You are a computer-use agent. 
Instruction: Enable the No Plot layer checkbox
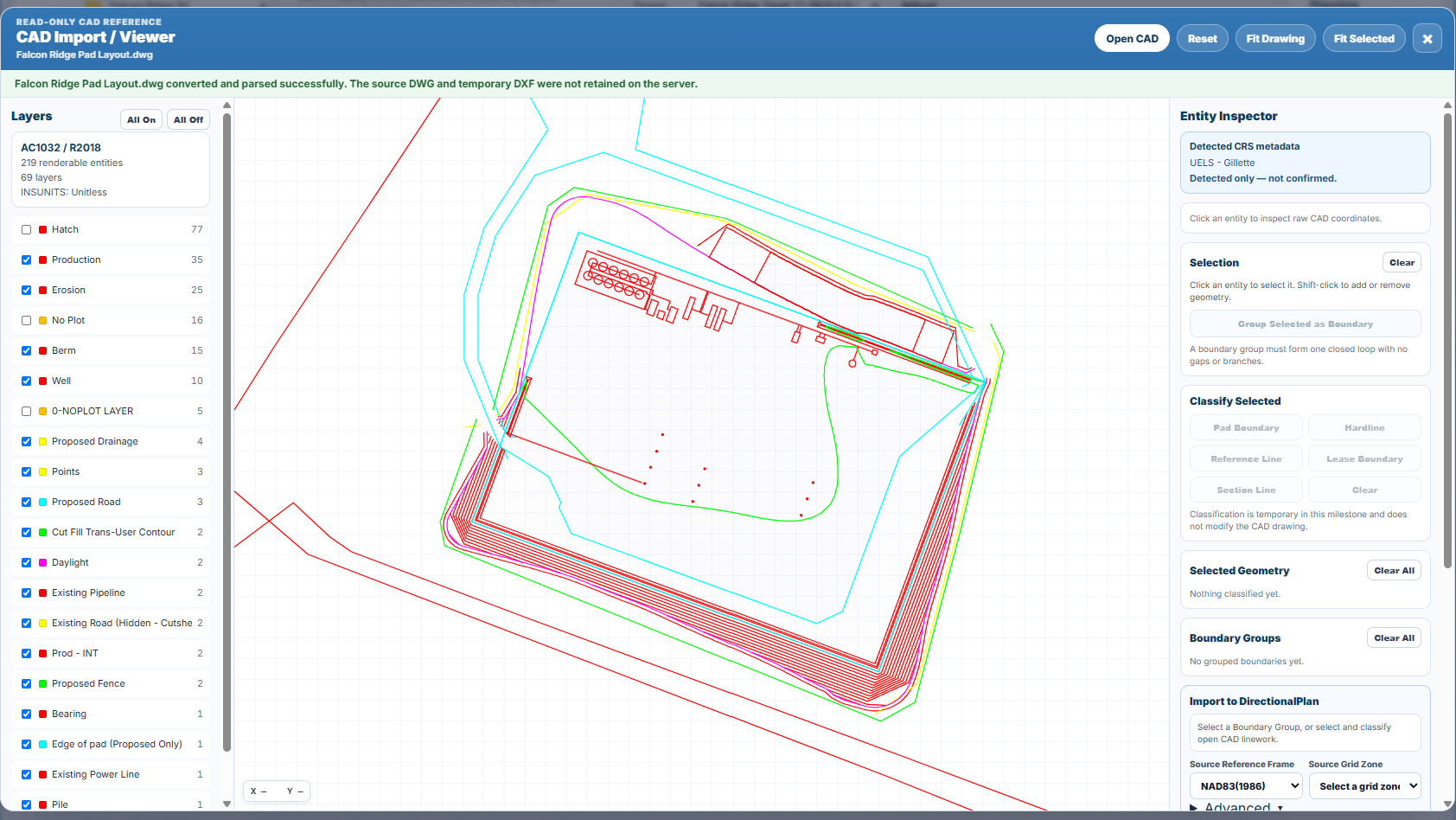tap(26, 320)
